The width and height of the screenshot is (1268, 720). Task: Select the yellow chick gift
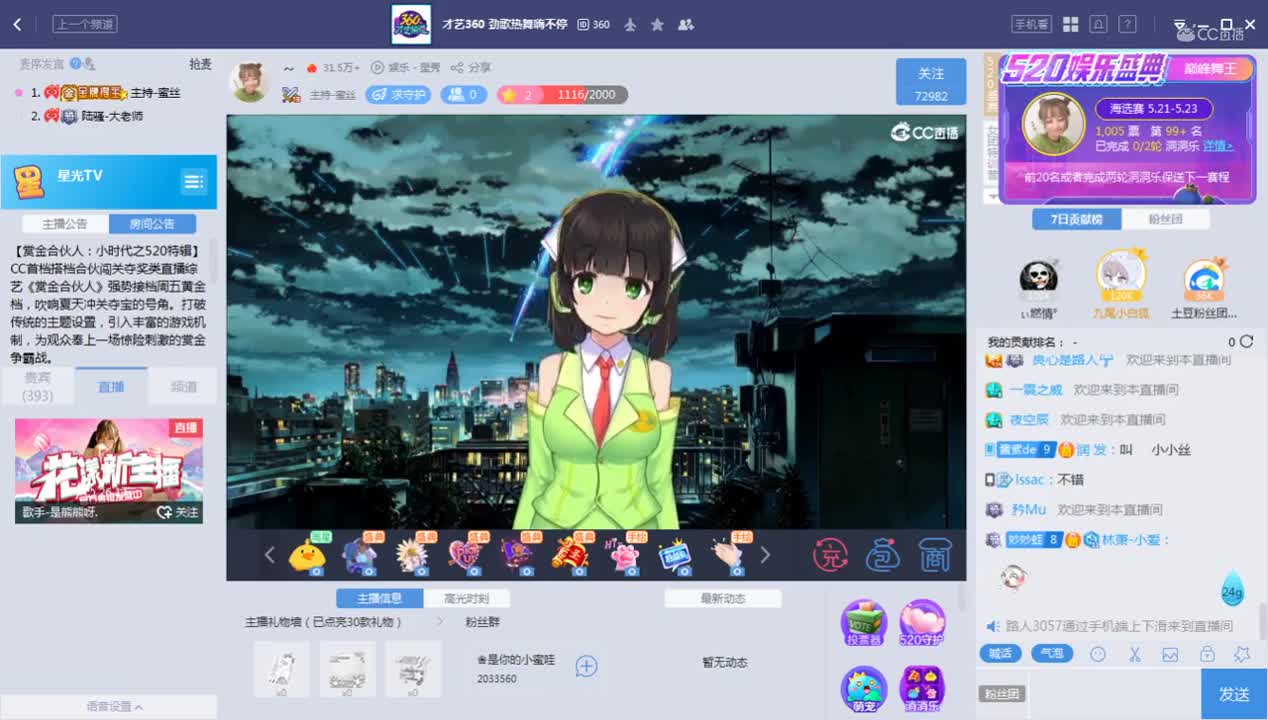[307, 554]
